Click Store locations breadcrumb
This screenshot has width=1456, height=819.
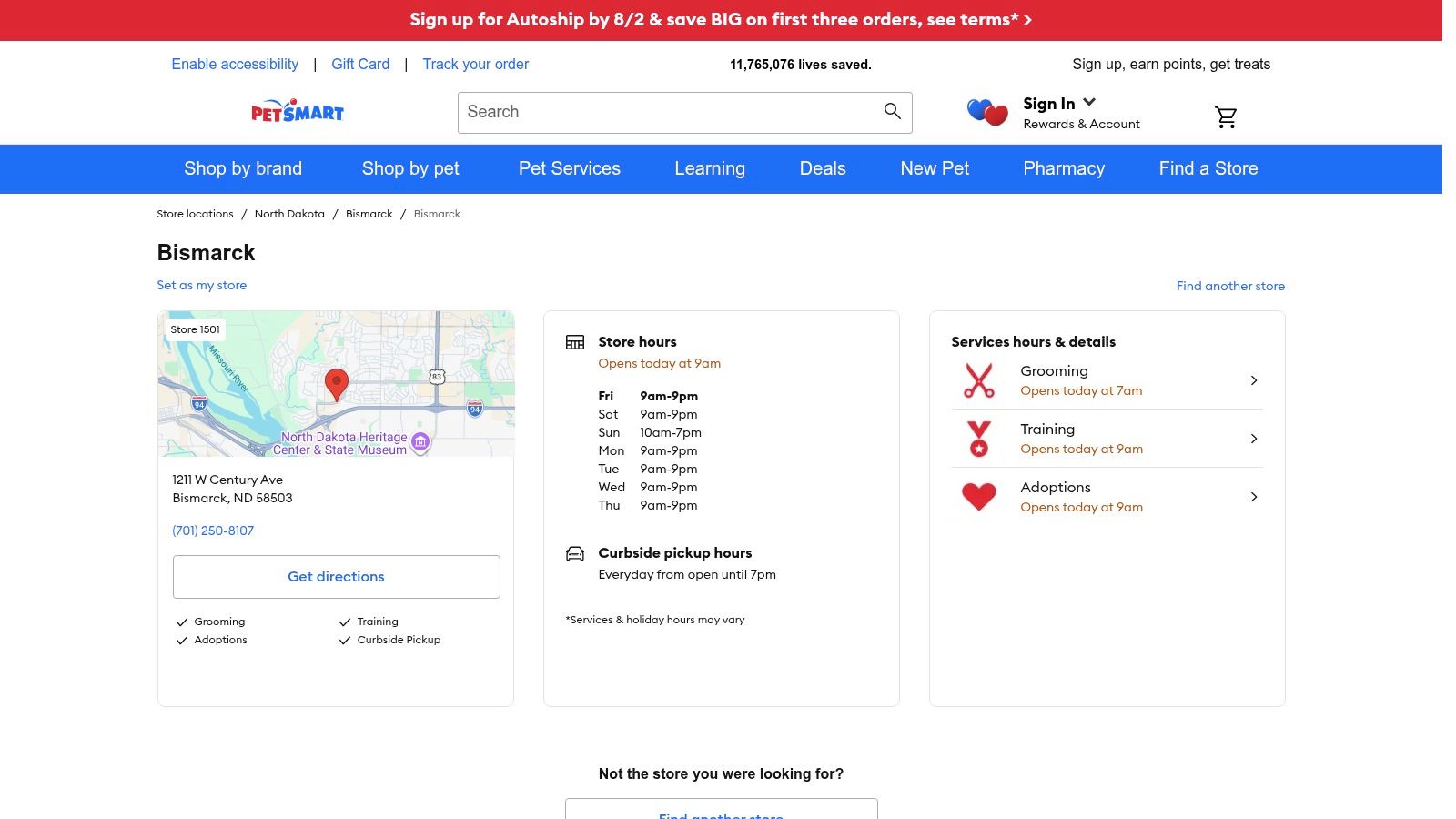(195, 214)
